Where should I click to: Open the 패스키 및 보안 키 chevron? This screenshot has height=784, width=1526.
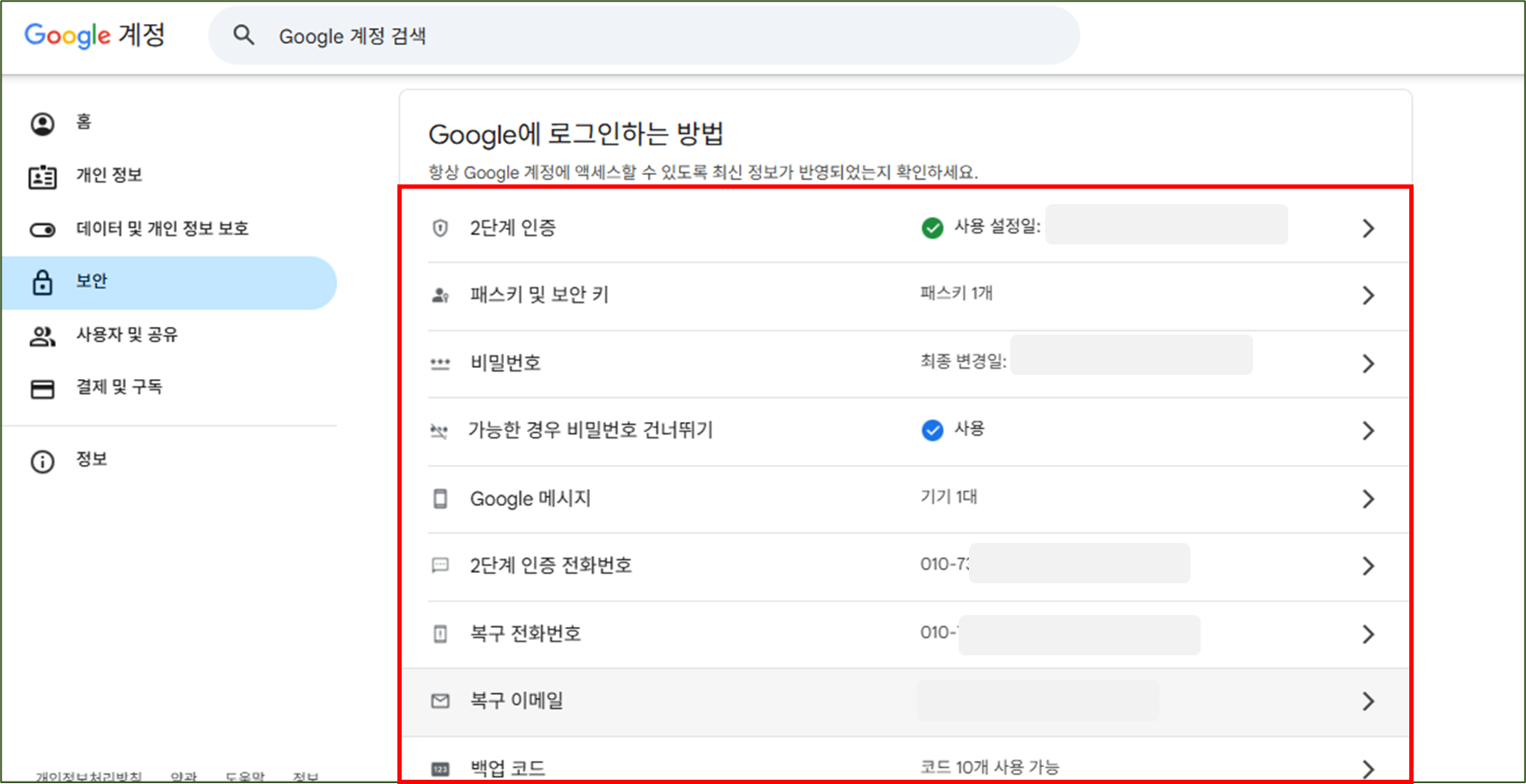click(x=1369, y=295)
